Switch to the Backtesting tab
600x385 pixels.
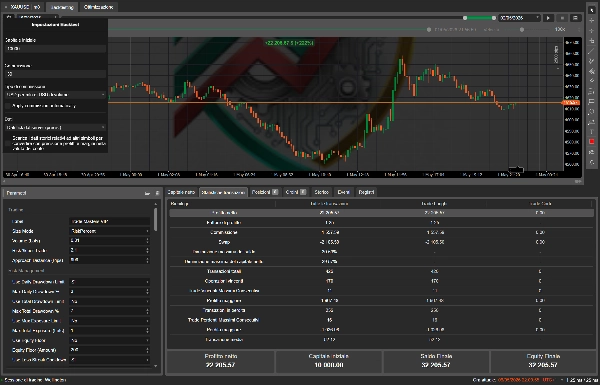click(62, 7)
